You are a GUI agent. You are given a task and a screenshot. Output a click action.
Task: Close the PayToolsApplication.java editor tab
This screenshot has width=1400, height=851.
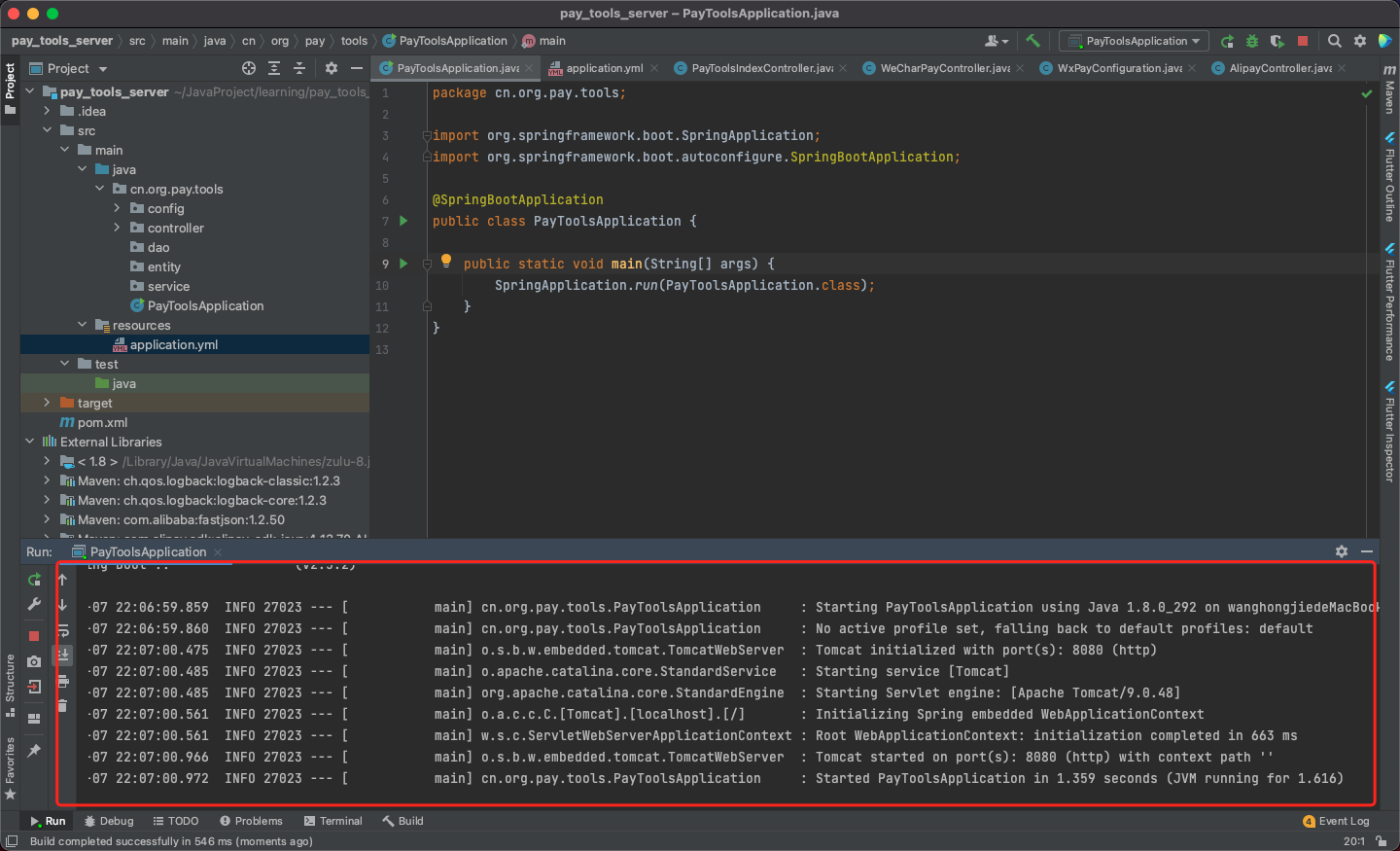pos(529,68)
